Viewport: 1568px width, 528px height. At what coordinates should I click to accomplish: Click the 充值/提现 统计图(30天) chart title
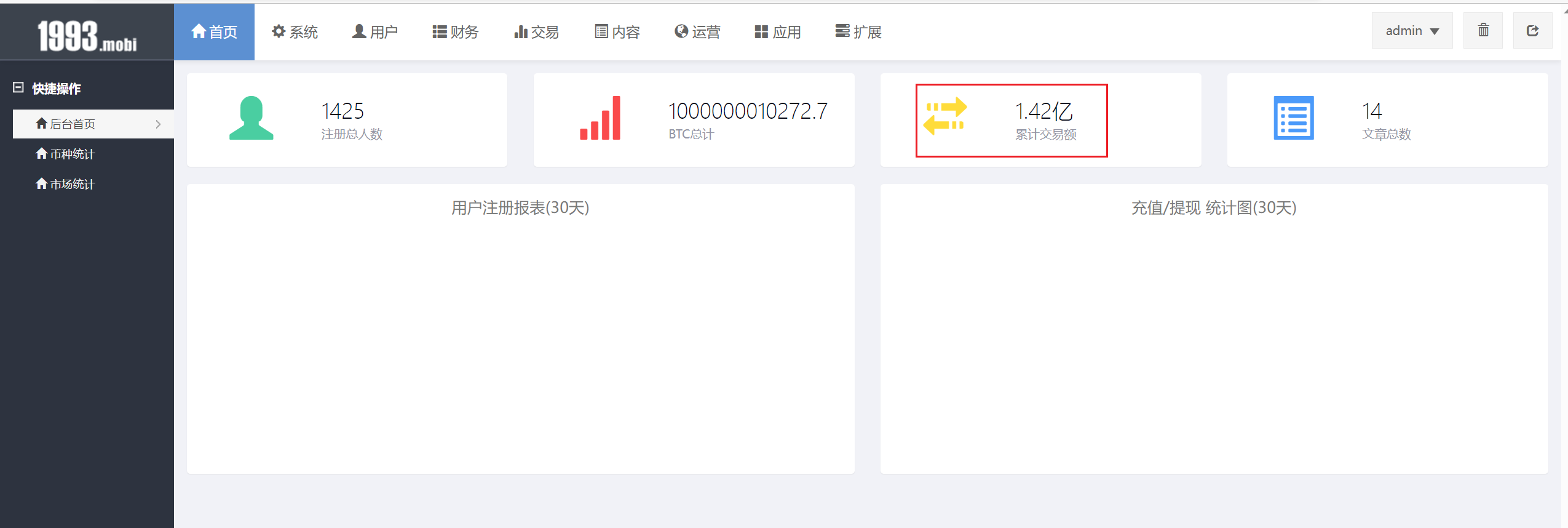point(1214,208)
